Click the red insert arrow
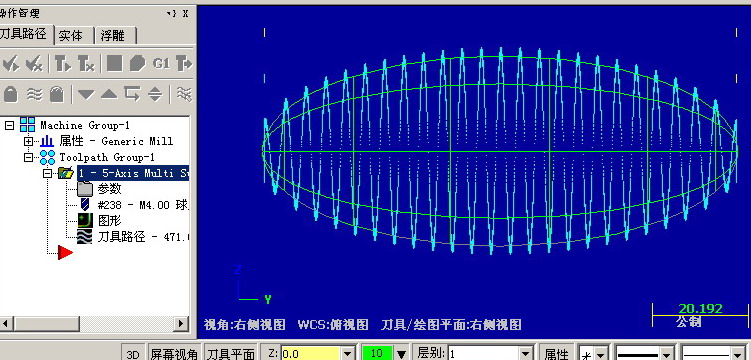Image resolution: width=751 pixels, height=360 pixels. 65,252
